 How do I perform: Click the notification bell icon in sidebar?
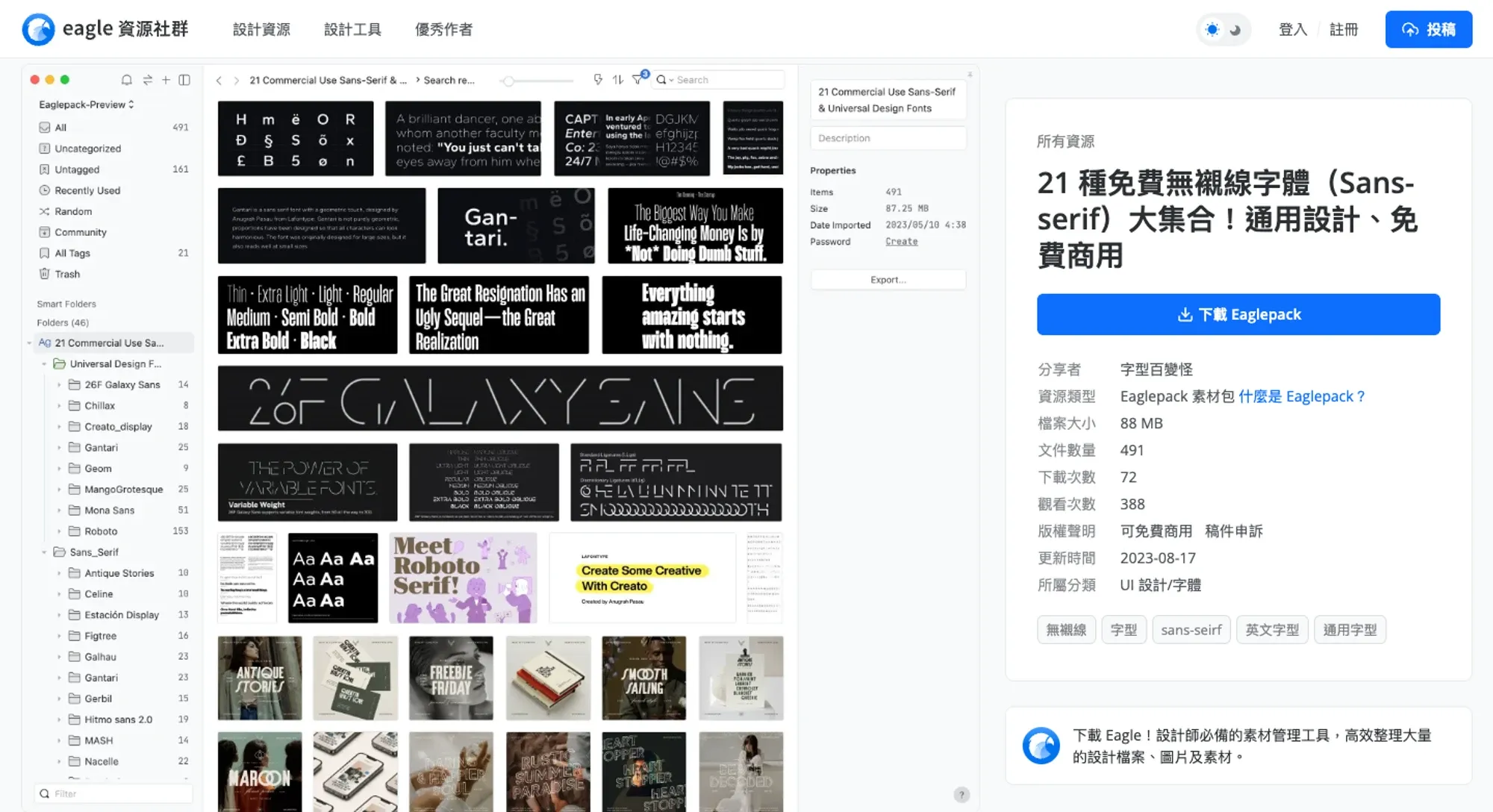click(x=127, y=80)
